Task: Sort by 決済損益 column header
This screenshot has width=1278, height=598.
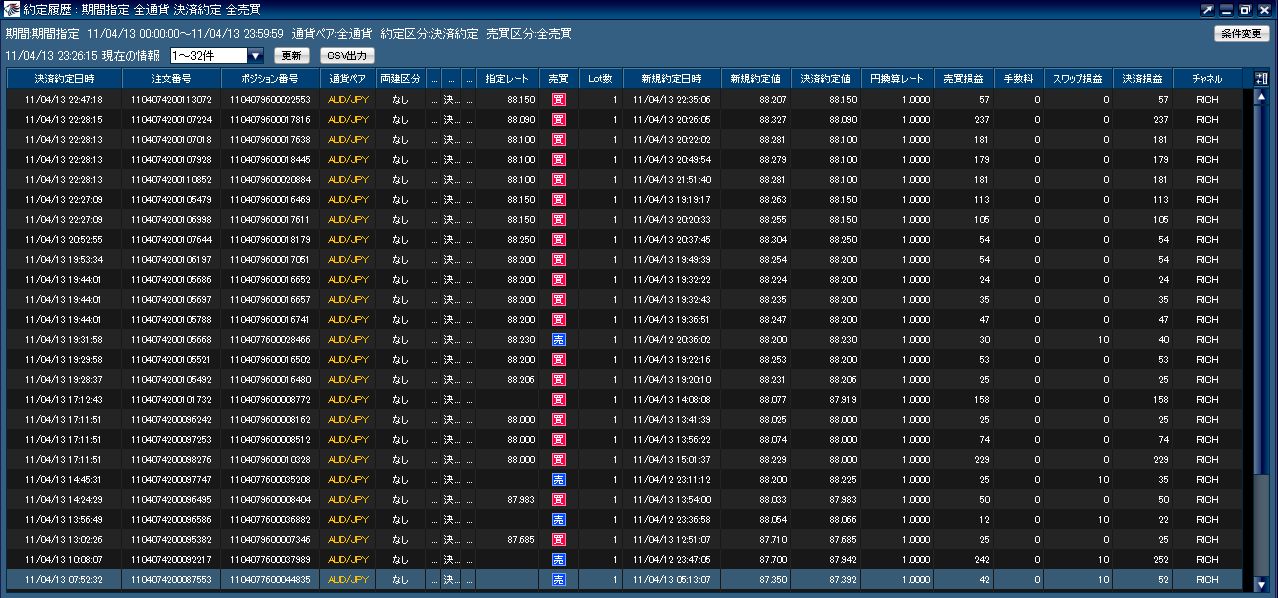Action: point(1142,78)
